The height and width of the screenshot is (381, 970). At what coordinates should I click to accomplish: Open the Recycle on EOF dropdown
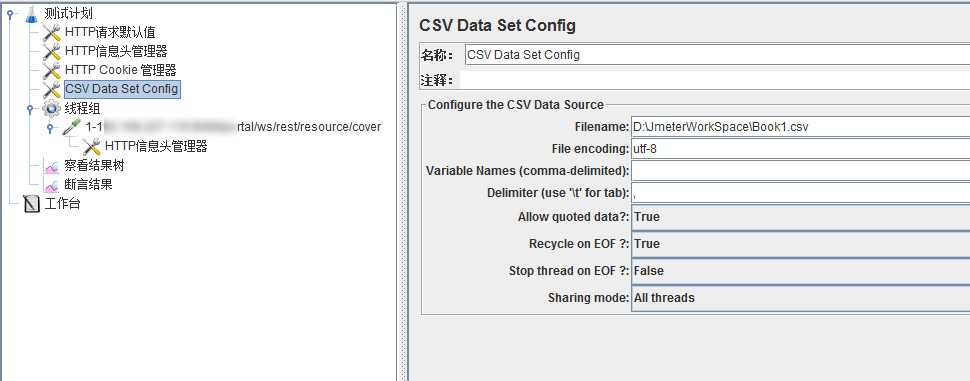pyautogui.click(x=800, y=244)
